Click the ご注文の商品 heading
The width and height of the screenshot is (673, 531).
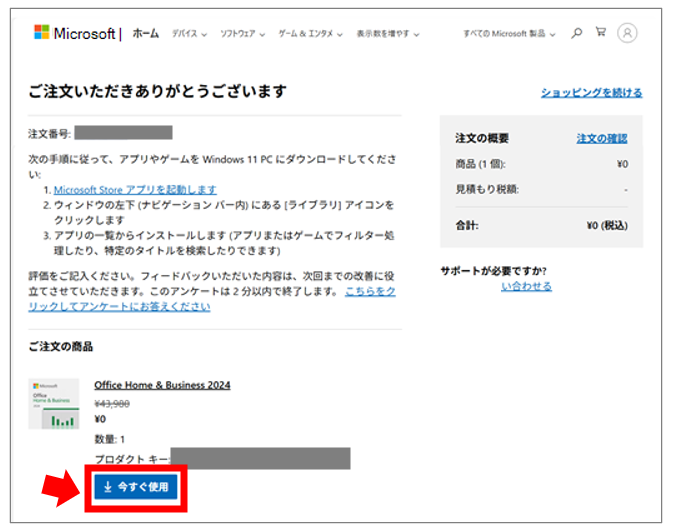pyautogui.click(x=61, y=346)
